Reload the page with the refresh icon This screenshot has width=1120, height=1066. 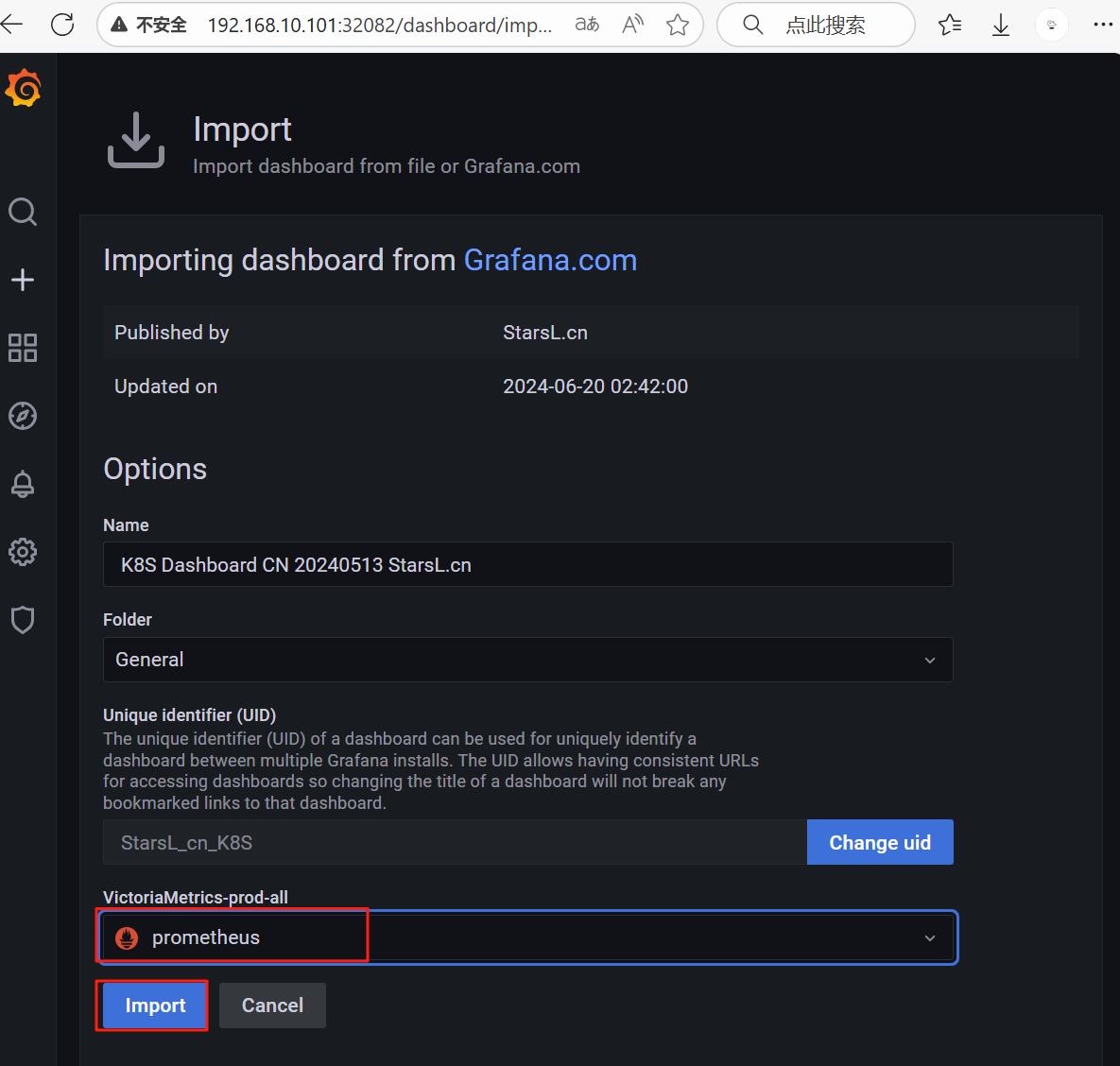click(63, 25)
